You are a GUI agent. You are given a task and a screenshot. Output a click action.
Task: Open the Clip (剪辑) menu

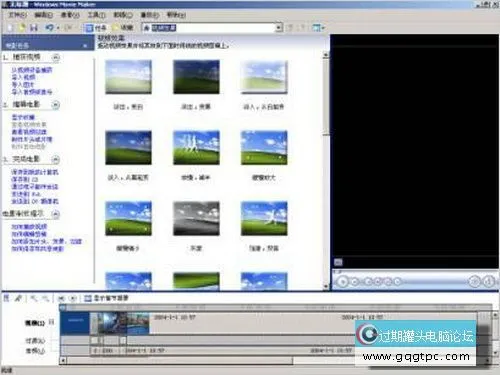(123, 15)
